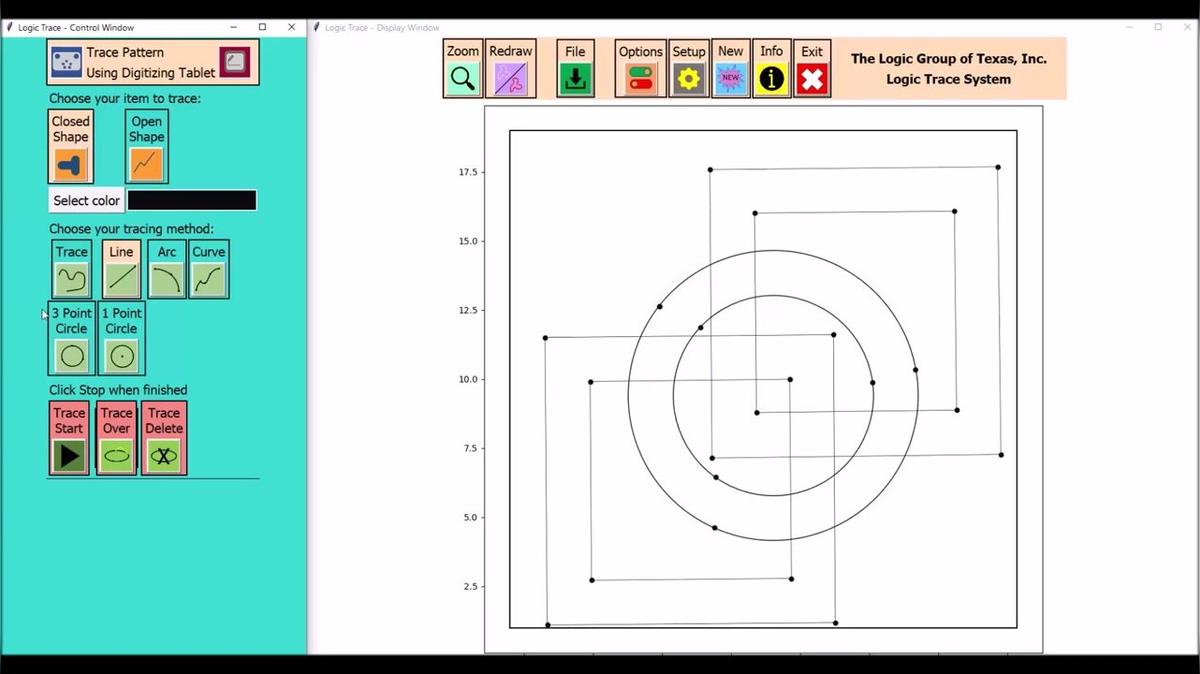Select the Arc tracing method
The height and width of the screenshot is (674, 1200).
pos(165,269)
